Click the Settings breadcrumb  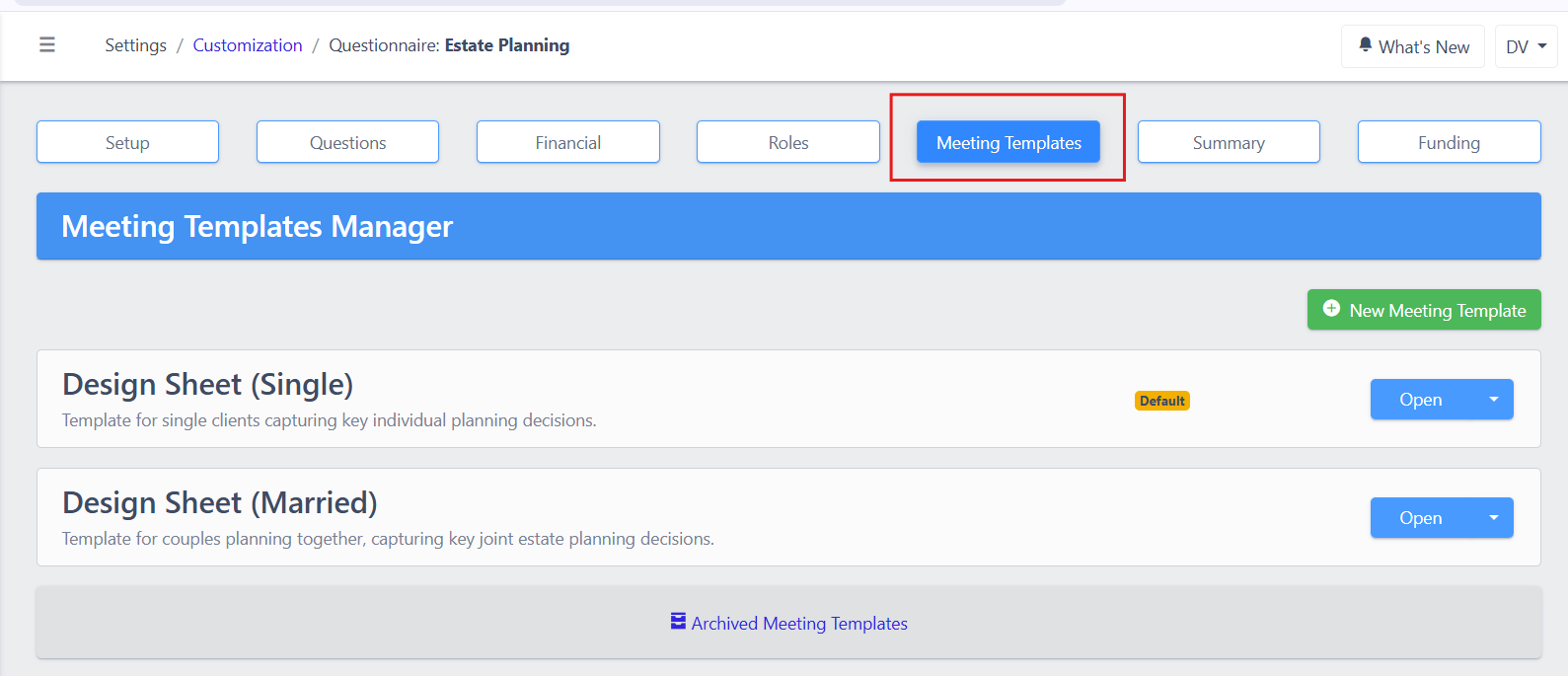(135, 45)
